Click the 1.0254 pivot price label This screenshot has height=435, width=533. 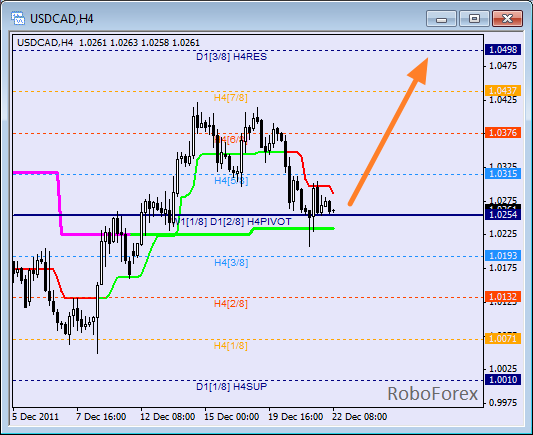pyautogui.click(x=503, y=215)
